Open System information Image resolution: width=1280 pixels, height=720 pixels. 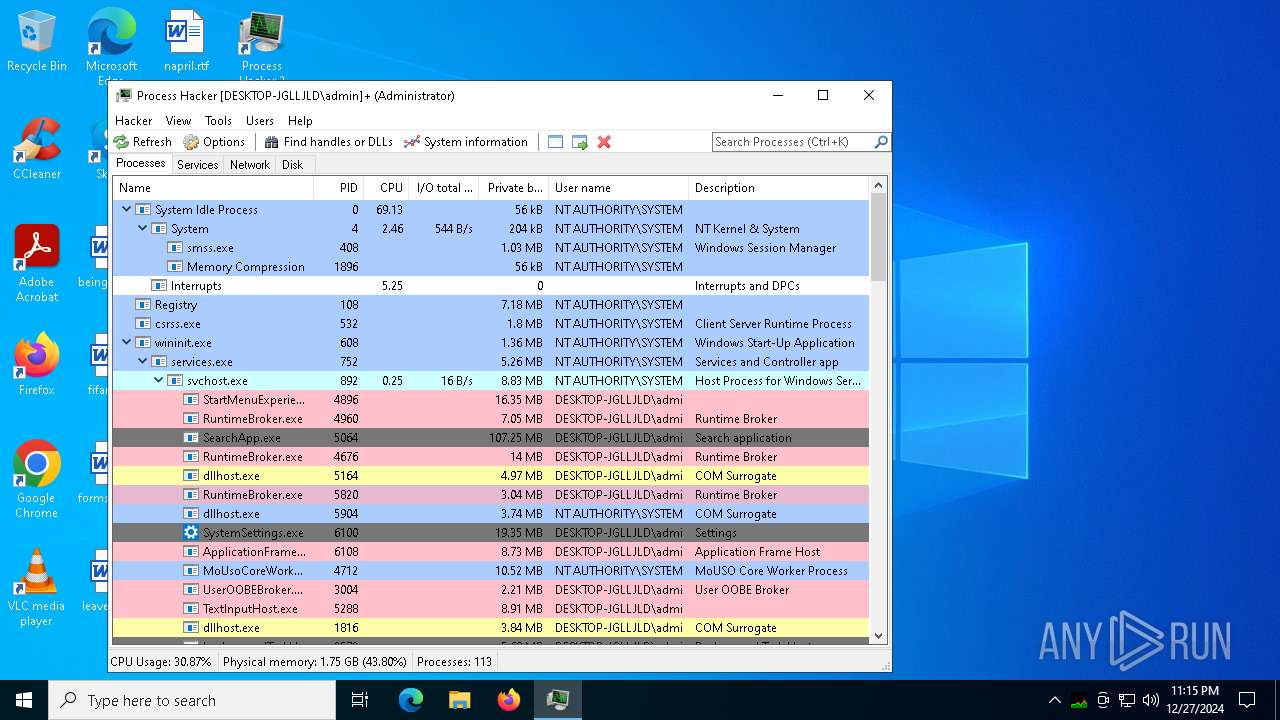coord(465,142)
